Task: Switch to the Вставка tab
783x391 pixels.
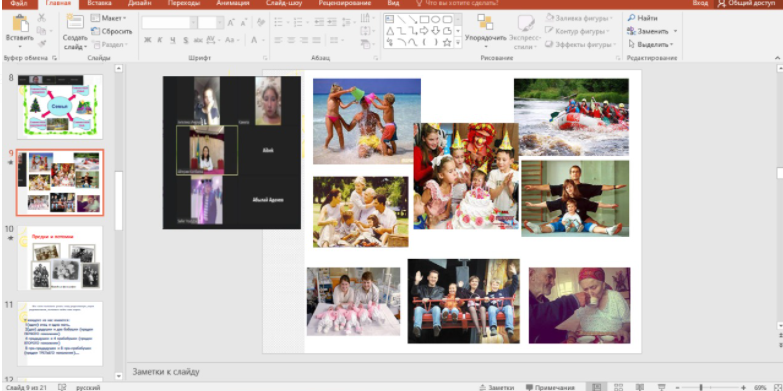Action: point(99,3)
